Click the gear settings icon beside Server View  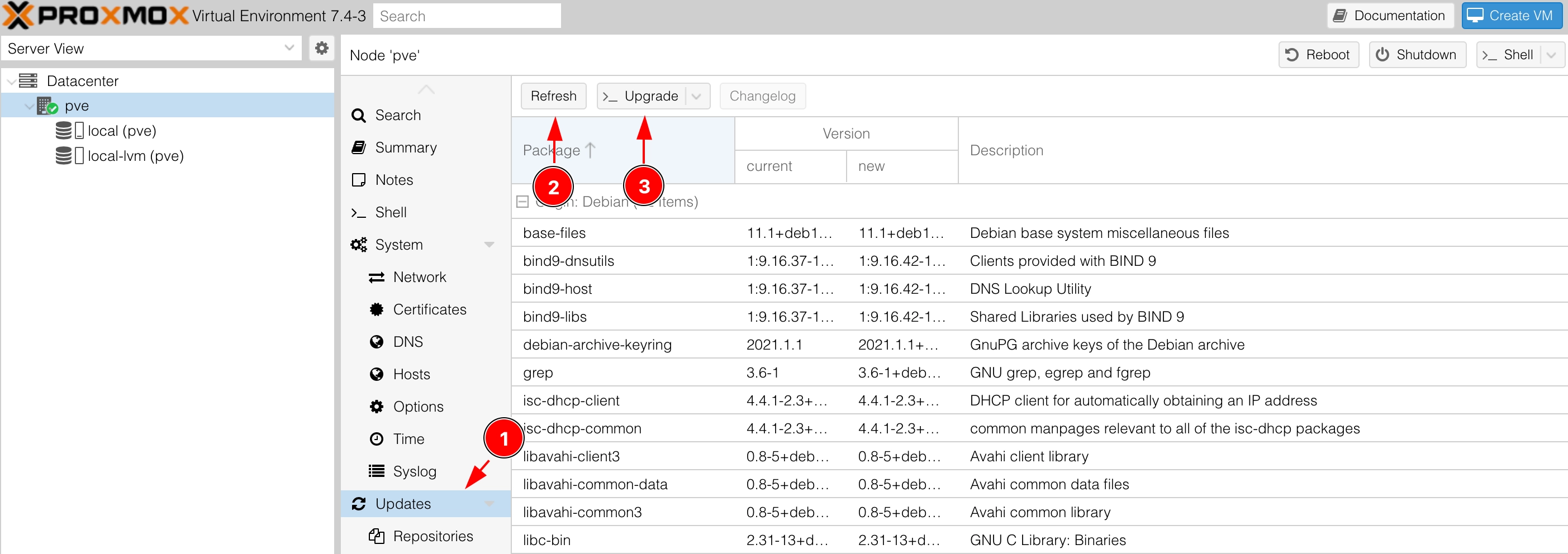pyautogui.click(x=321, y=48)
